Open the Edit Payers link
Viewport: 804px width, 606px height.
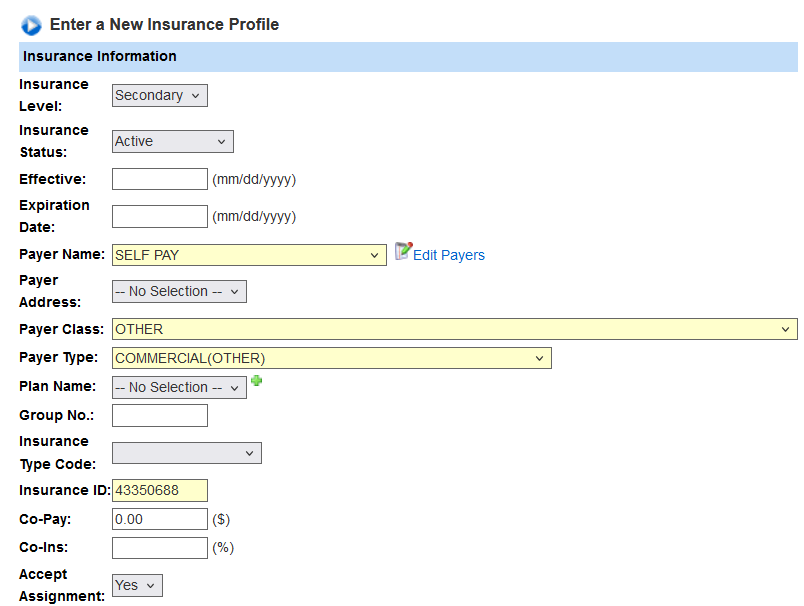tap(448, 255)
